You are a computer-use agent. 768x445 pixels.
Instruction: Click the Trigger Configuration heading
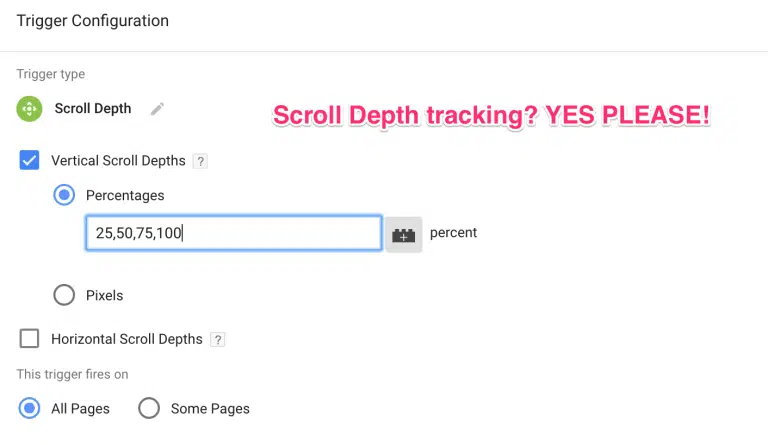coord(93,21)
